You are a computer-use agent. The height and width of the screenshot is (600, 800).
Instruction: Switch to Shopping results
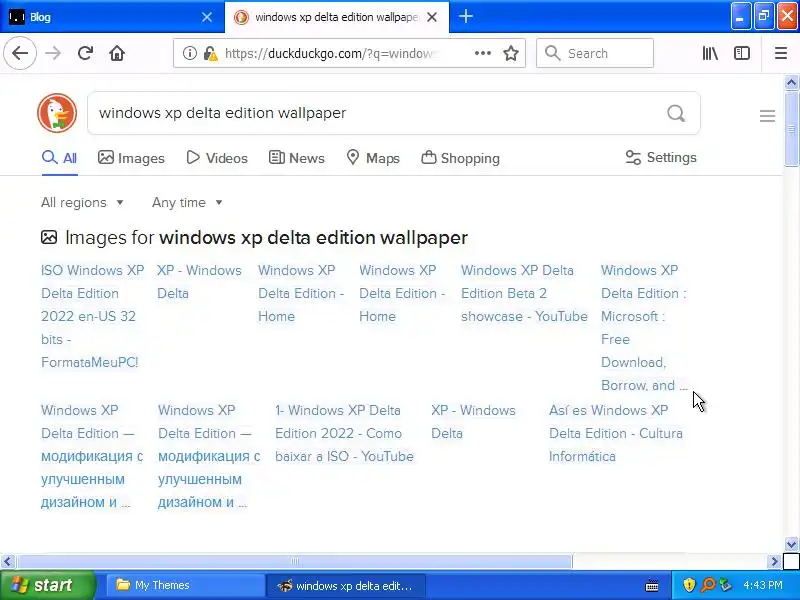[x=460, y=158]
